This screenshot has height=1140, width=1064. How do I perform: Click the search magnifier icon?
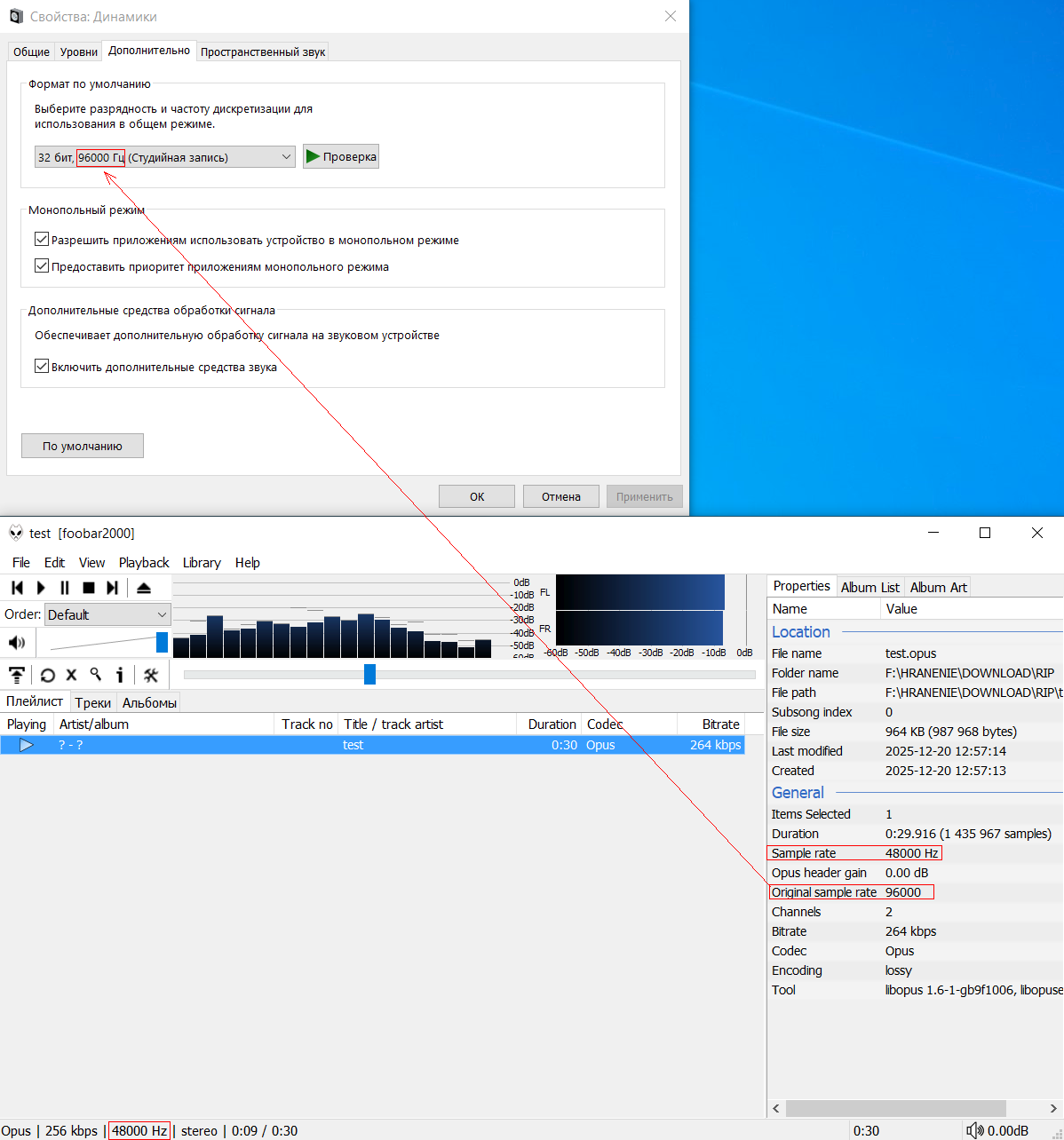[x=96, y=675]
